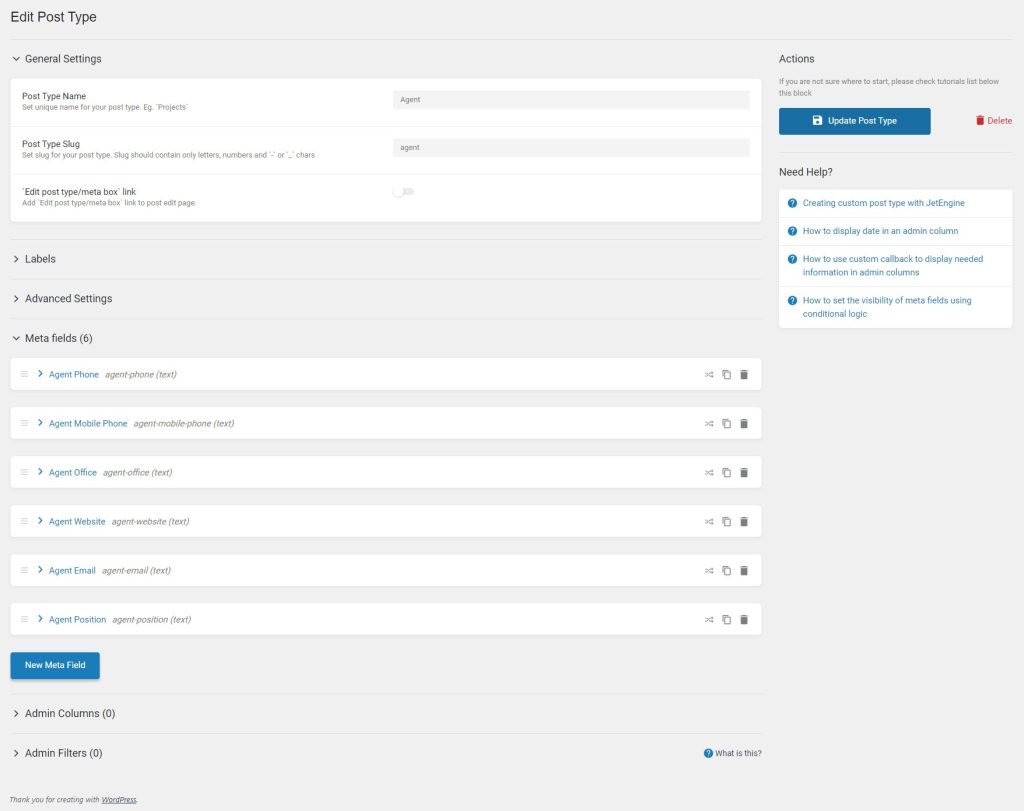This screenshot has width=1024, height=811.
Task: Delete the Agent Phone meta field
Action: pos(743,374)
